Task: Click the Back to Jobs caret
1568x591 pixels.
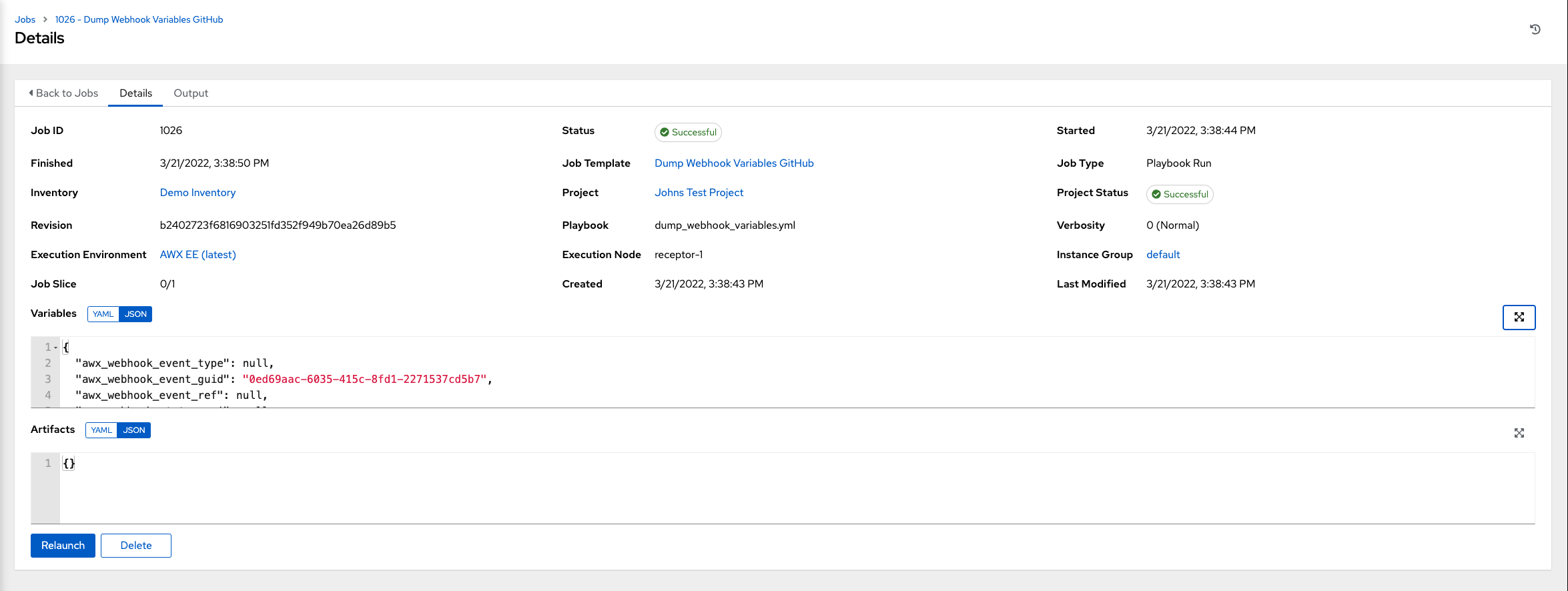Action: pos(31,93)
